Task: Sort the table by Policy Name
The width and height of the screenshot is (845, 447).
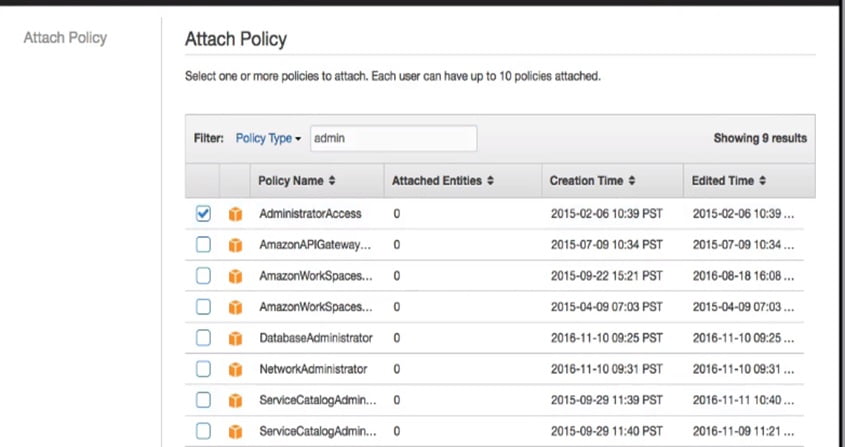Action: click(296, 181)
